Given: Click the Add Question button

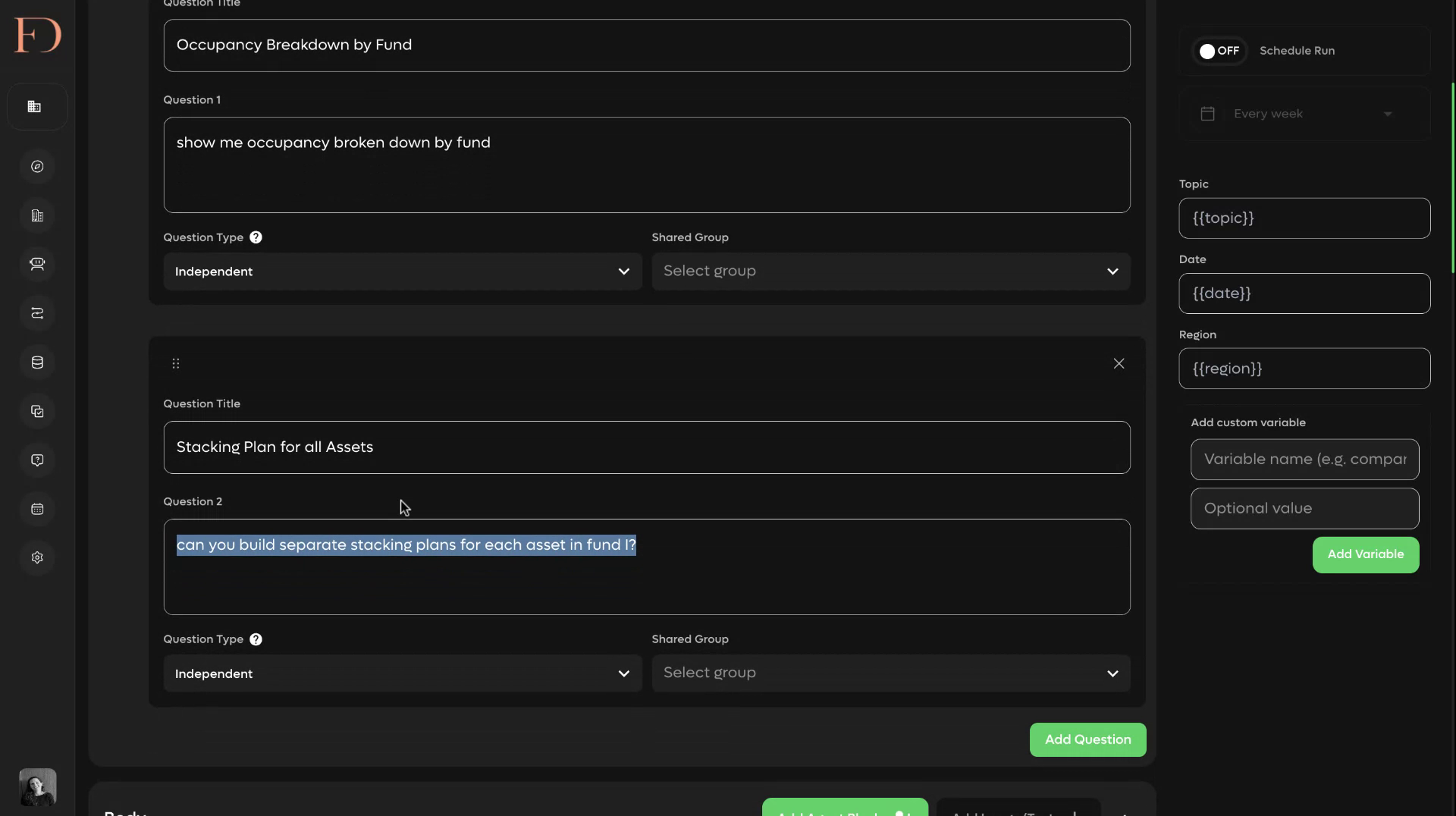Looking at the screenshot, I should 1087,740.
